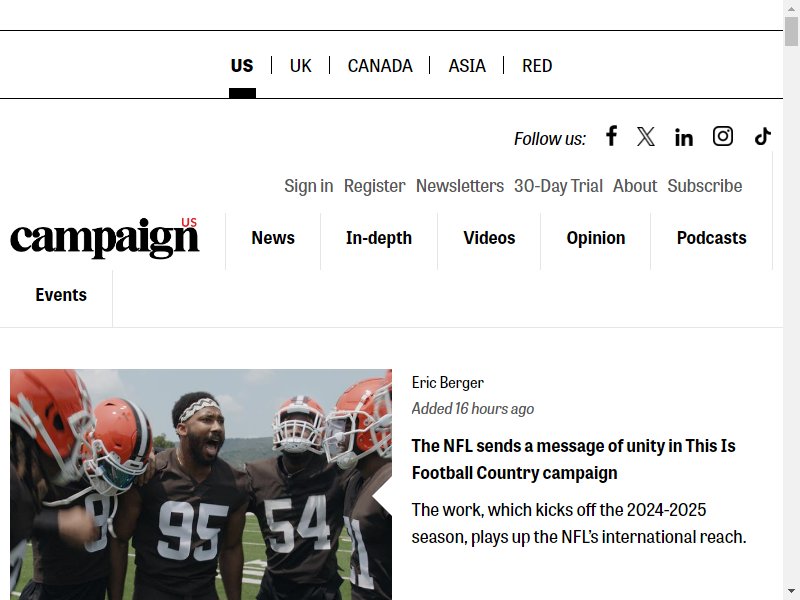Open Campaign's LinkedIn icon

pos(684,137)
